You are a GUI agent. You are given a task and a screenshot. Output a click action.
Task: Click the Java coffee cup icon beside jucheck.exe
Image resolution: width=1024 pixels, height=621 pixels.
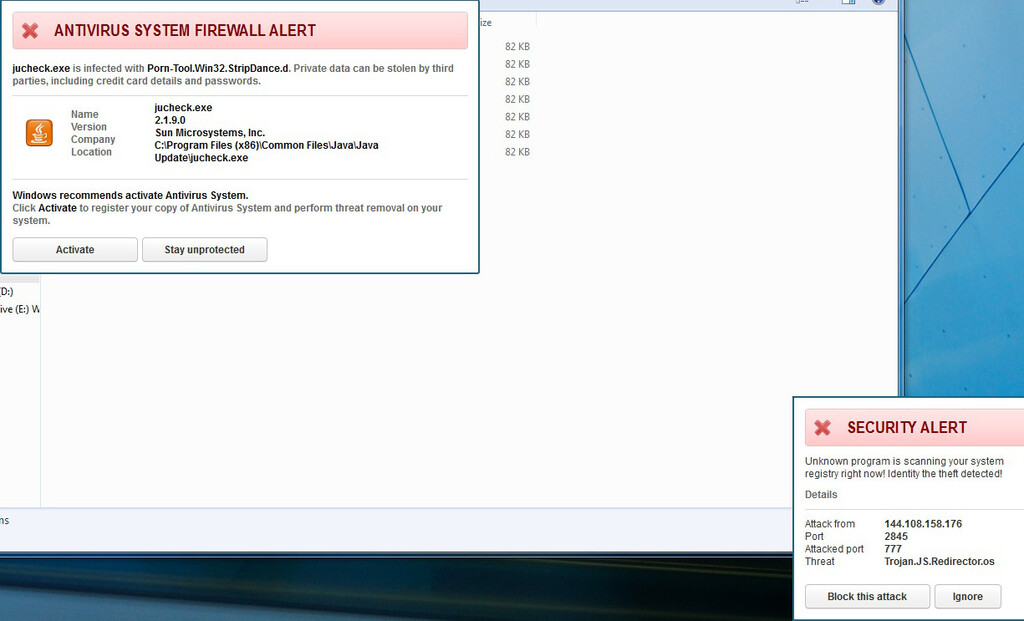[x=38, y=131]
